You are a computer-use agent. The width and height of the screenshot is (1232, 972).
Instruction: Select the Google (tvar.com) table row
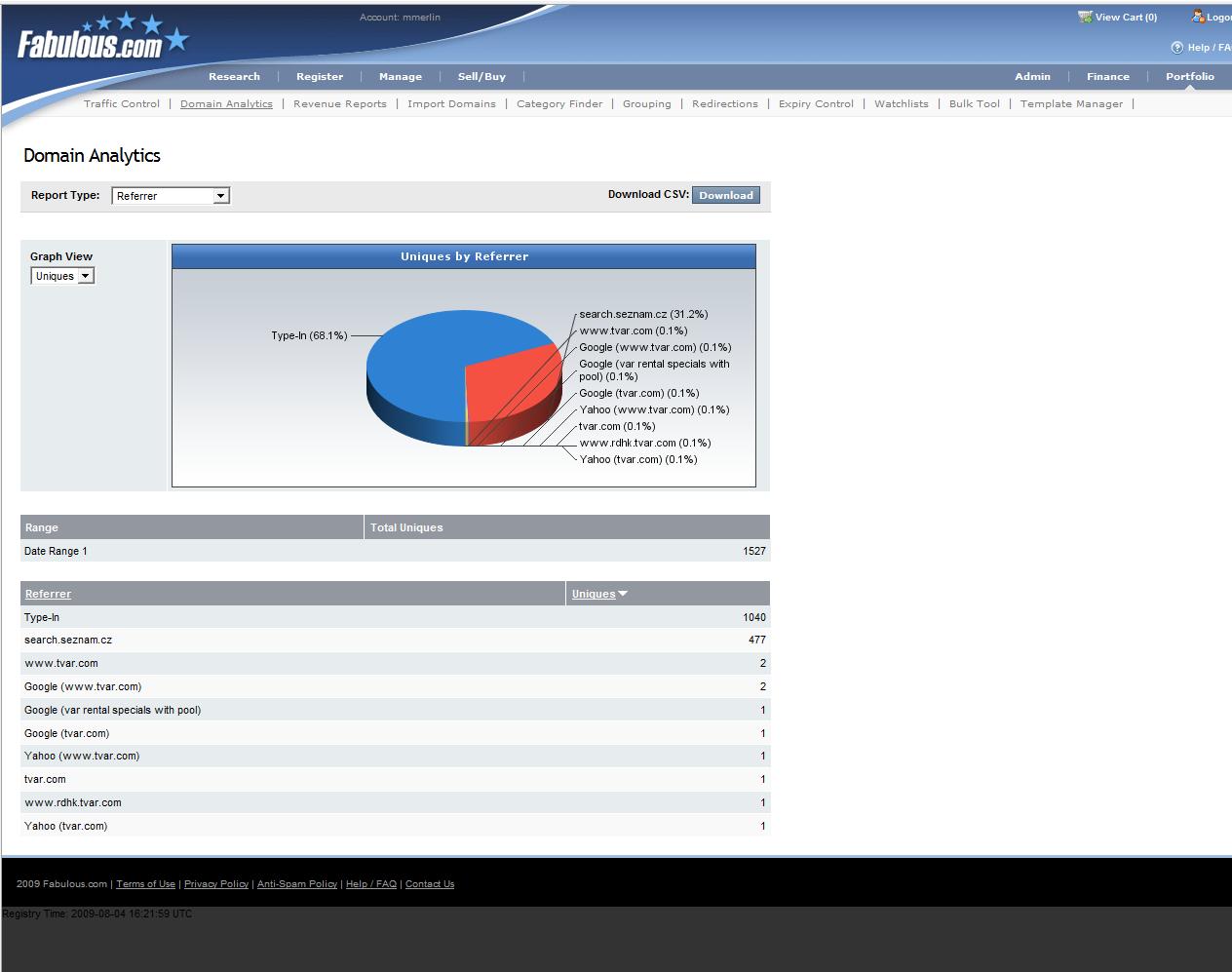pos(395,733)
